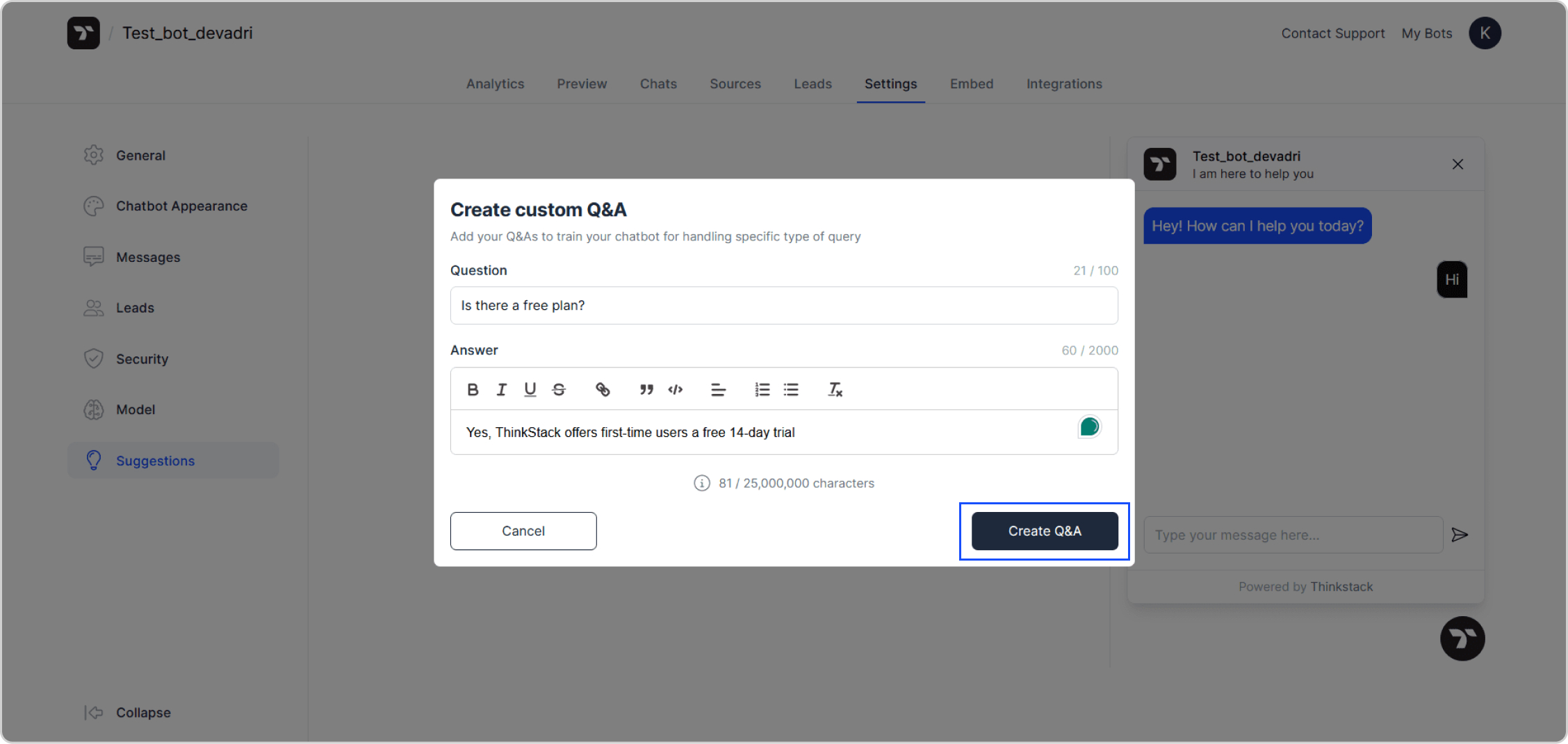Close the chatbot preview panel
Image resolution: width=1568 pixels, height=744 pixels.
coord(1457,165)
